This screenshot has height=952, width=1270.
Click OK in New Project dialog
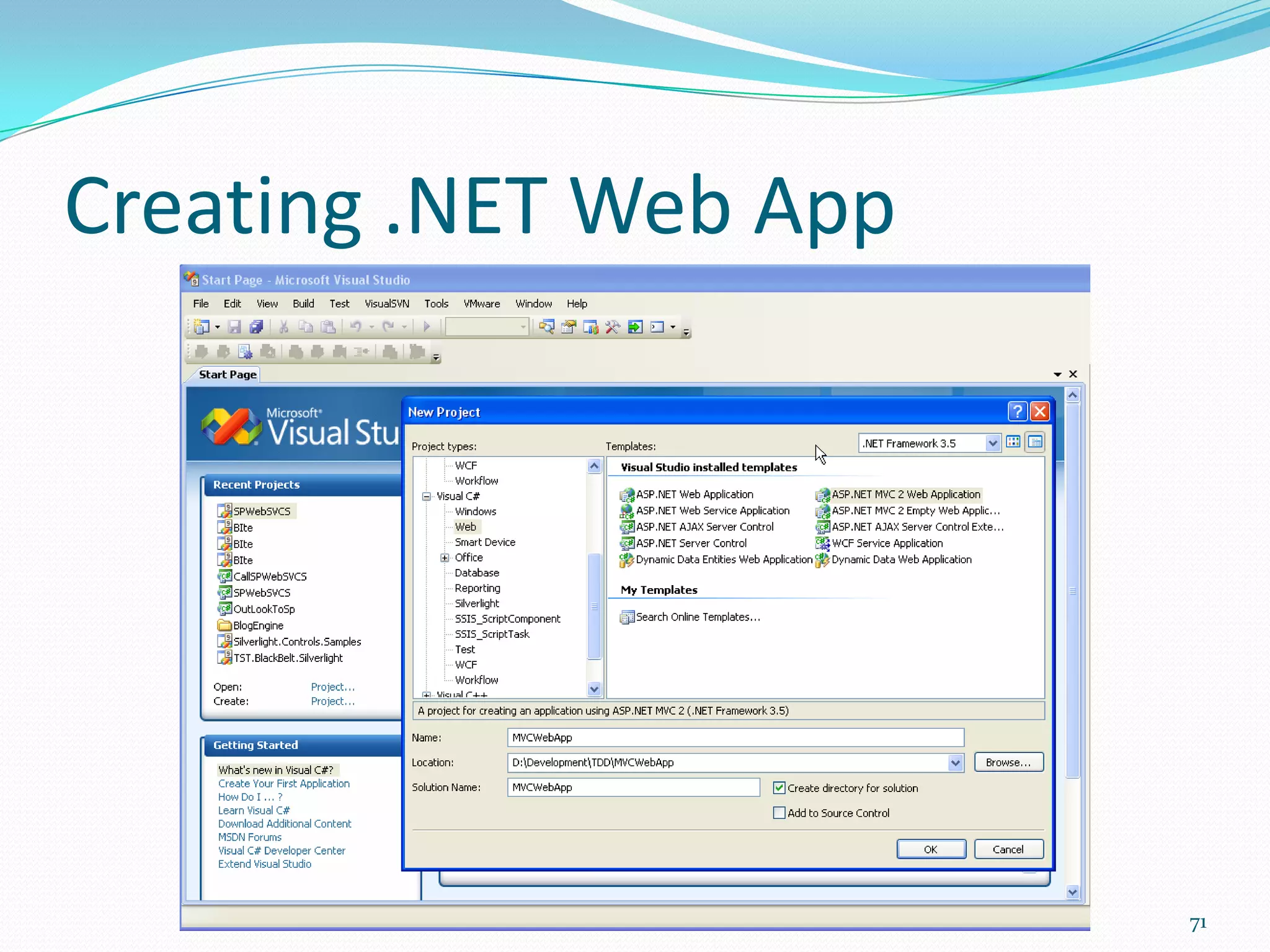(931, 849)
